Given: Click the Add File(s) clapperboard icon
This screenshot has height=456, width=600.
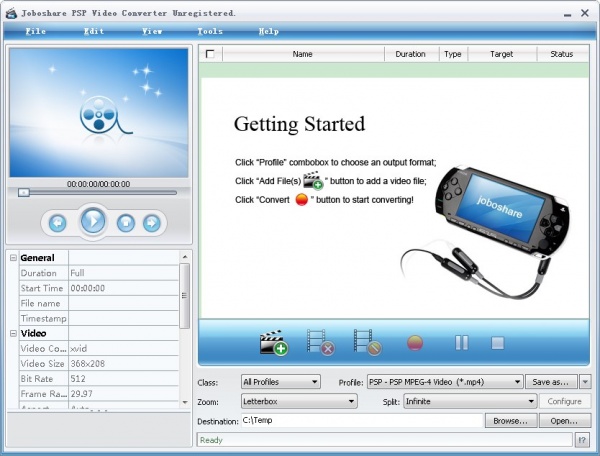Looking at the screenshot, I should pos(274,342).
